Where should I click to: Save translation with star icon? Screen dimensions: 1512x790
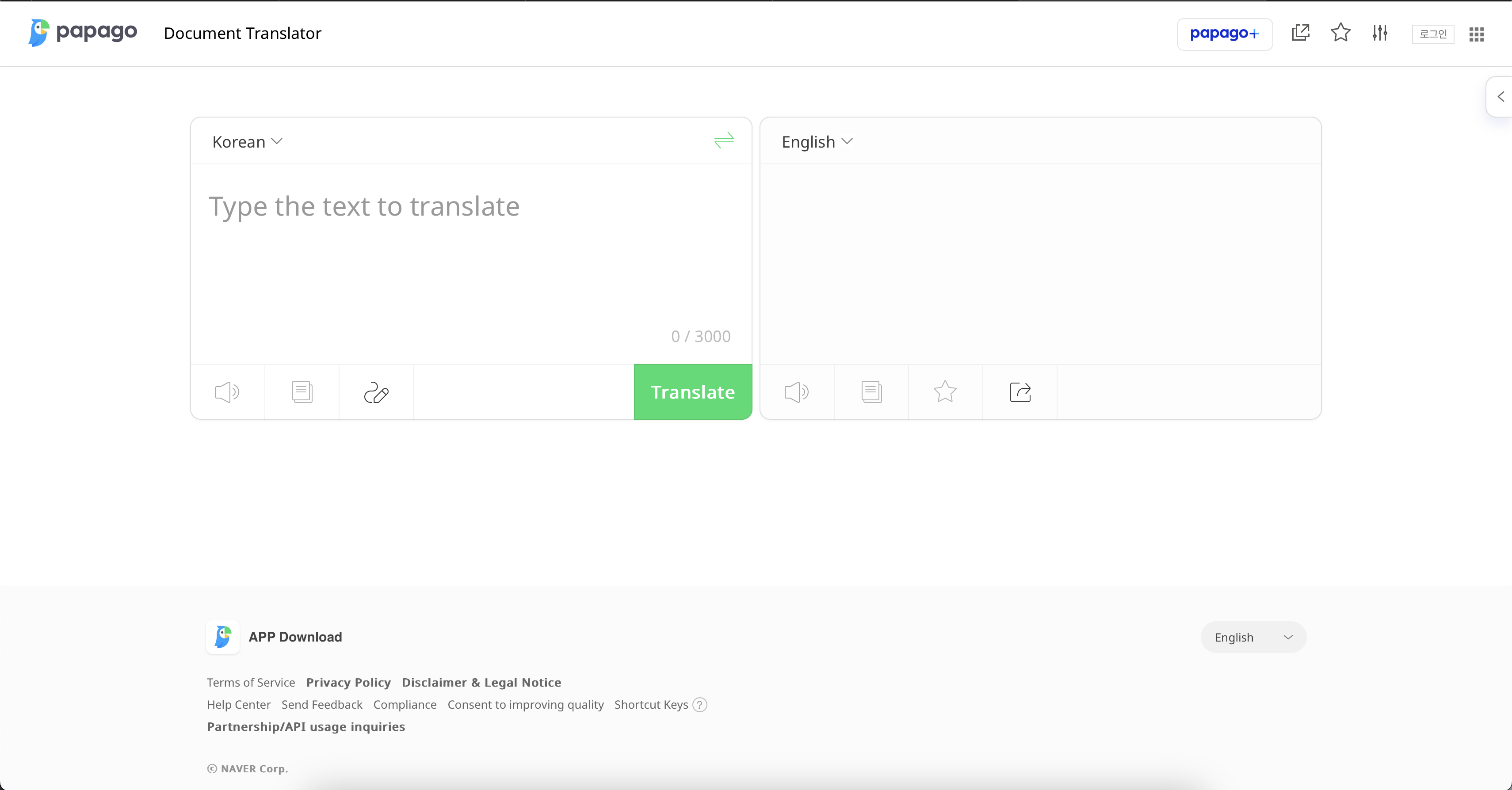(x=945, y=392)
